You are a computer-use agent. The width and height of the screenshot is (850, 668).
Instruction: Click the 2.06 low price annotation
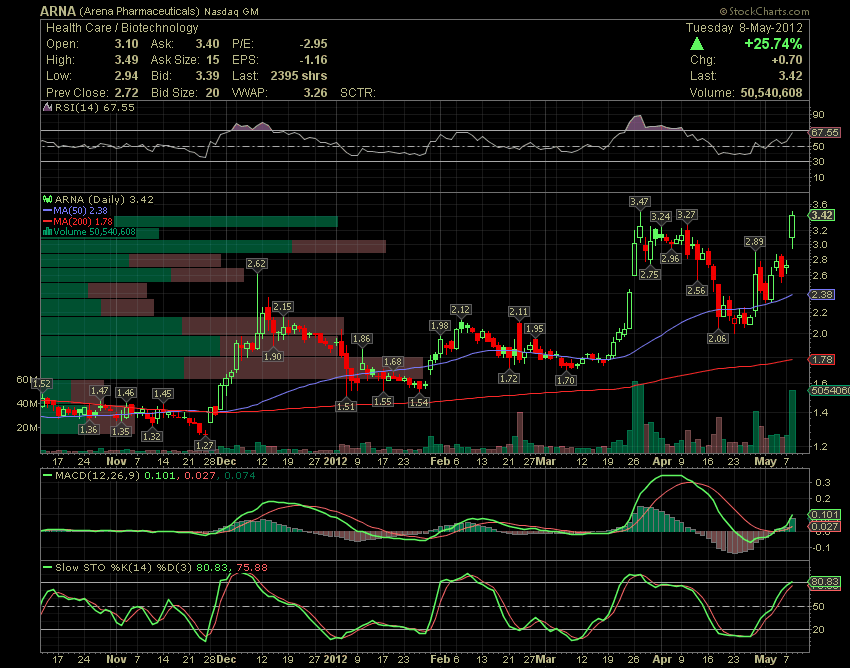click(x=717, y=338)
